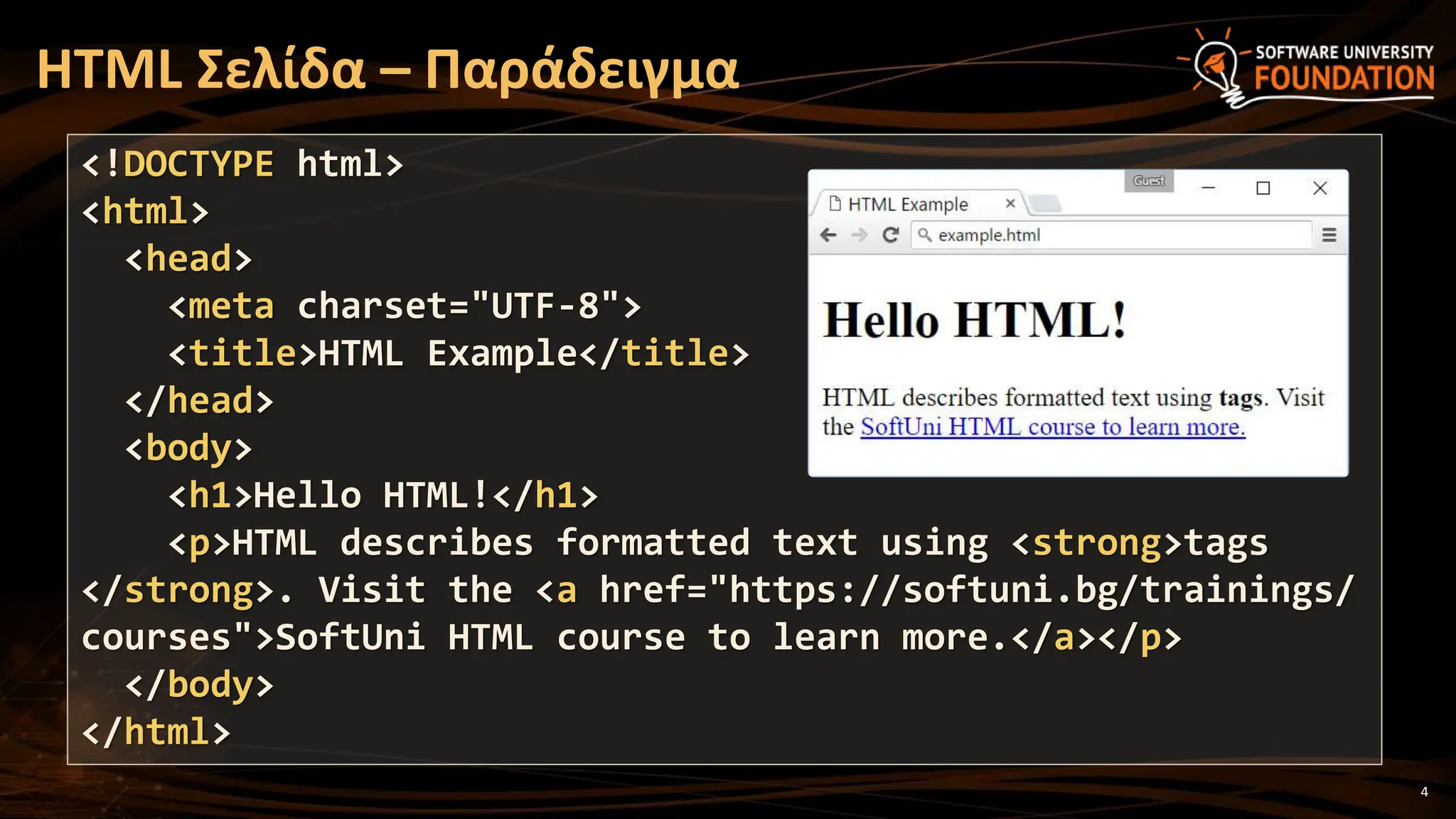The height and width of the screenshot is (819, 1456).
Task: Open a new browser tab
Action: [1045, 204]
